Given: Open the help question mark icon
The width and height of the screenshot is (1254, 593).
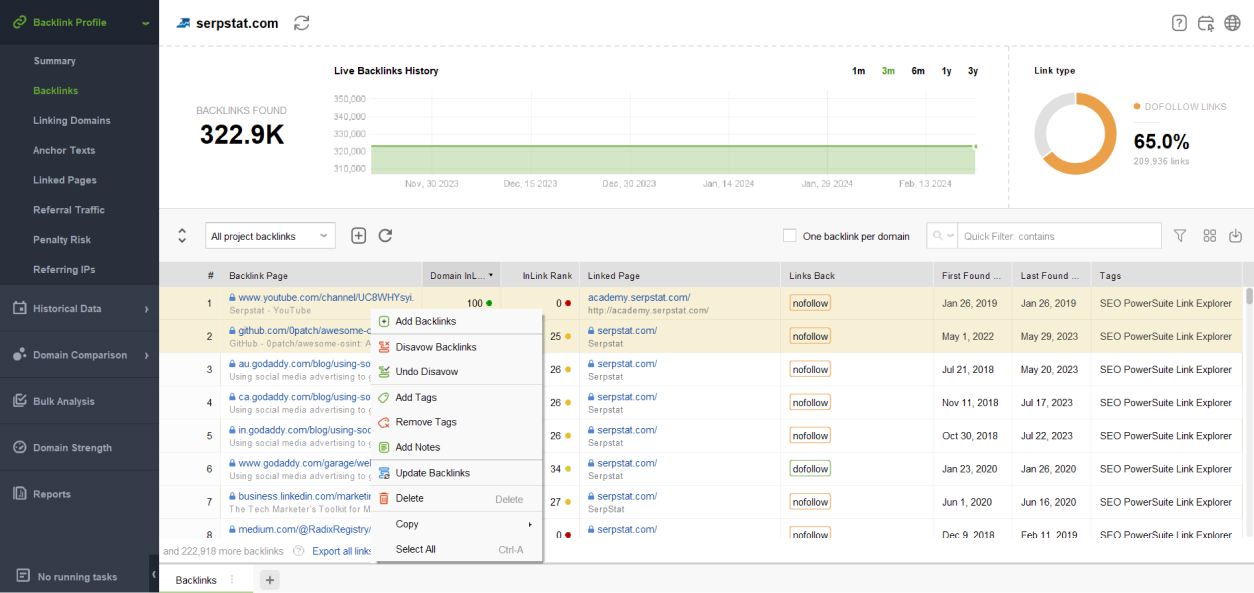Looking at the screenshot, I should (1180, 23).
